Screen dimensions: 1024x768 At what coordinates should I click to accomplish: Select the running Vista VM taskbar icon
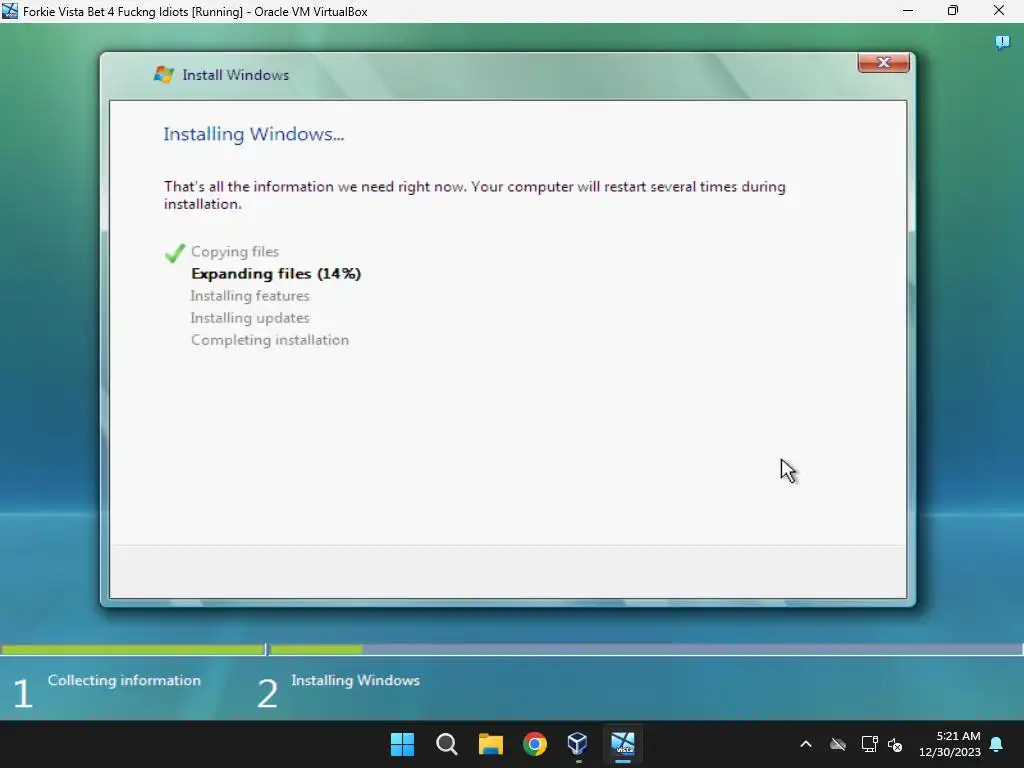[x=622, y=744]
